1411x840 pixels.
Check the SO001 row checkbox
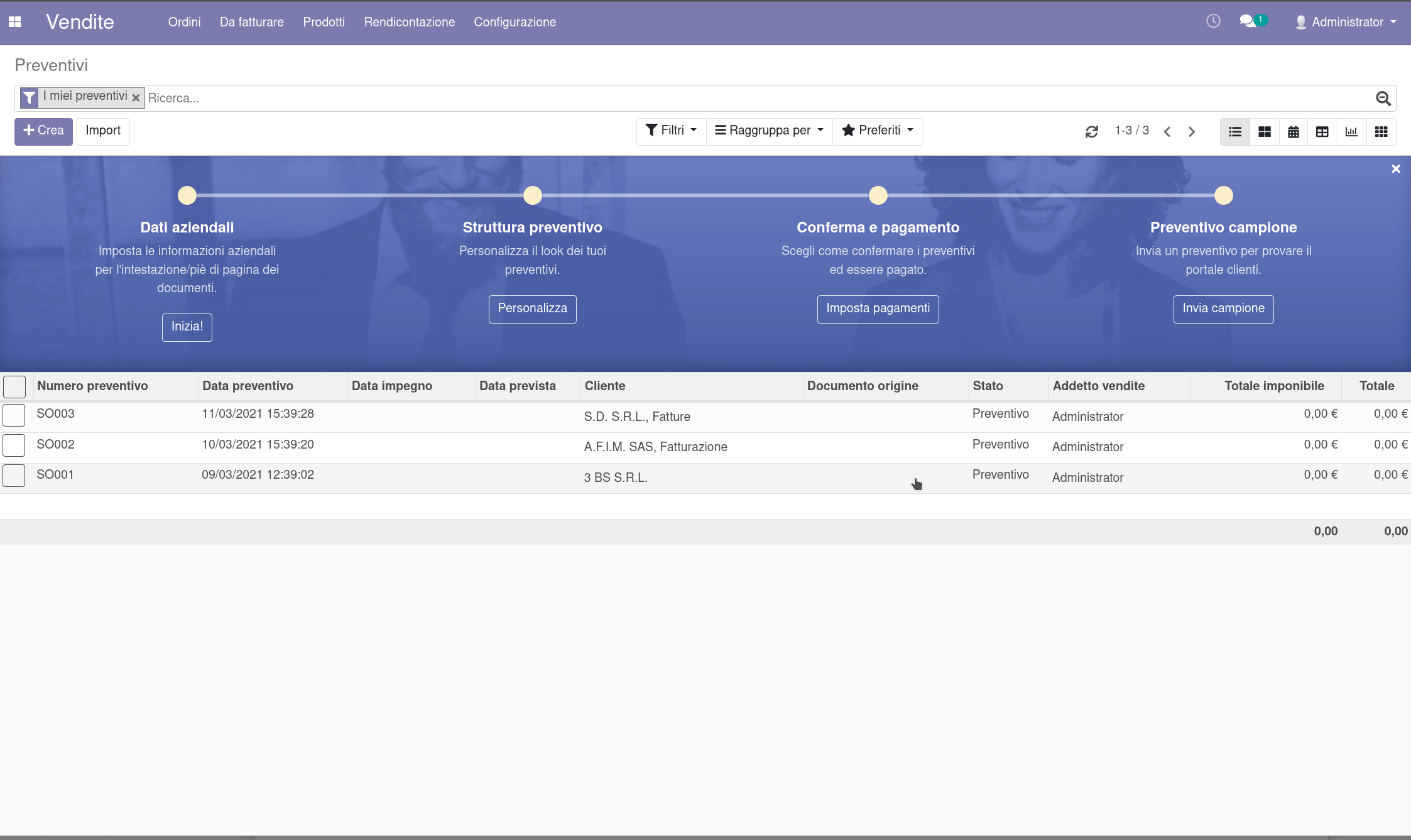click(x=14, y=476)
